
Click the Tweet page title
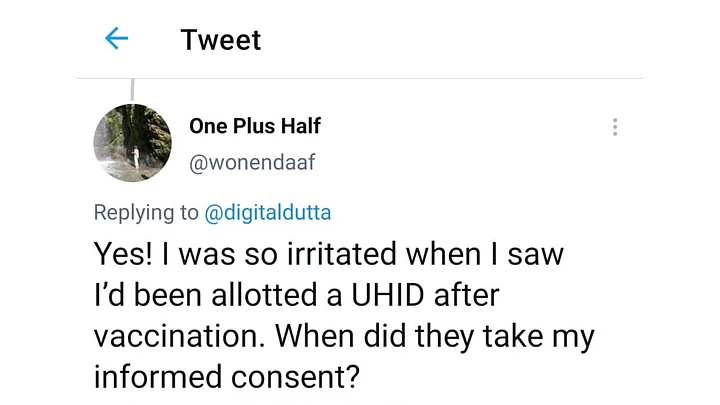tap(220, 40)
